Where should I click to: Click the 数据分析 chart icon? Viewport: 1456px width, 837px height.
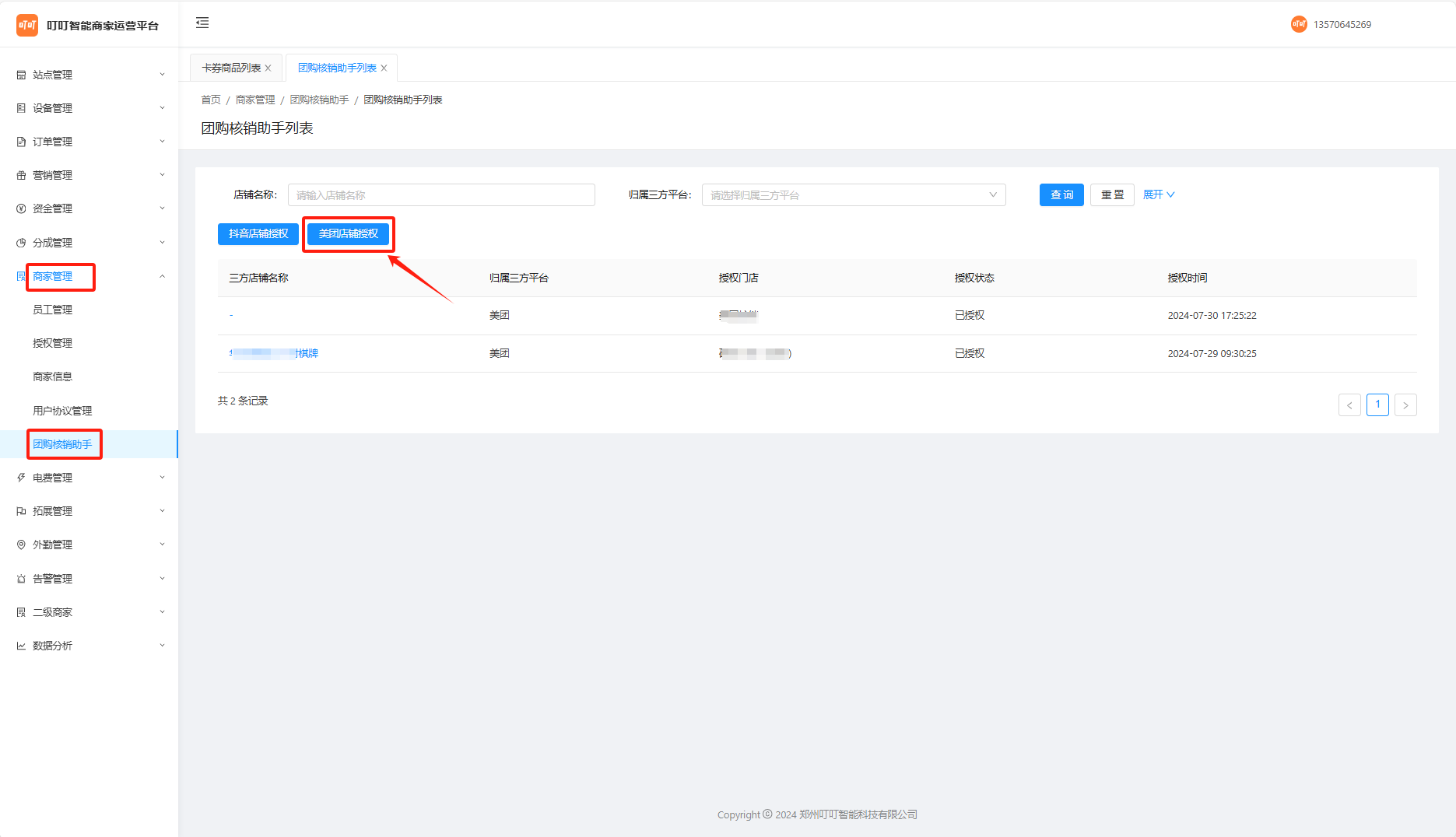[21, 646]
